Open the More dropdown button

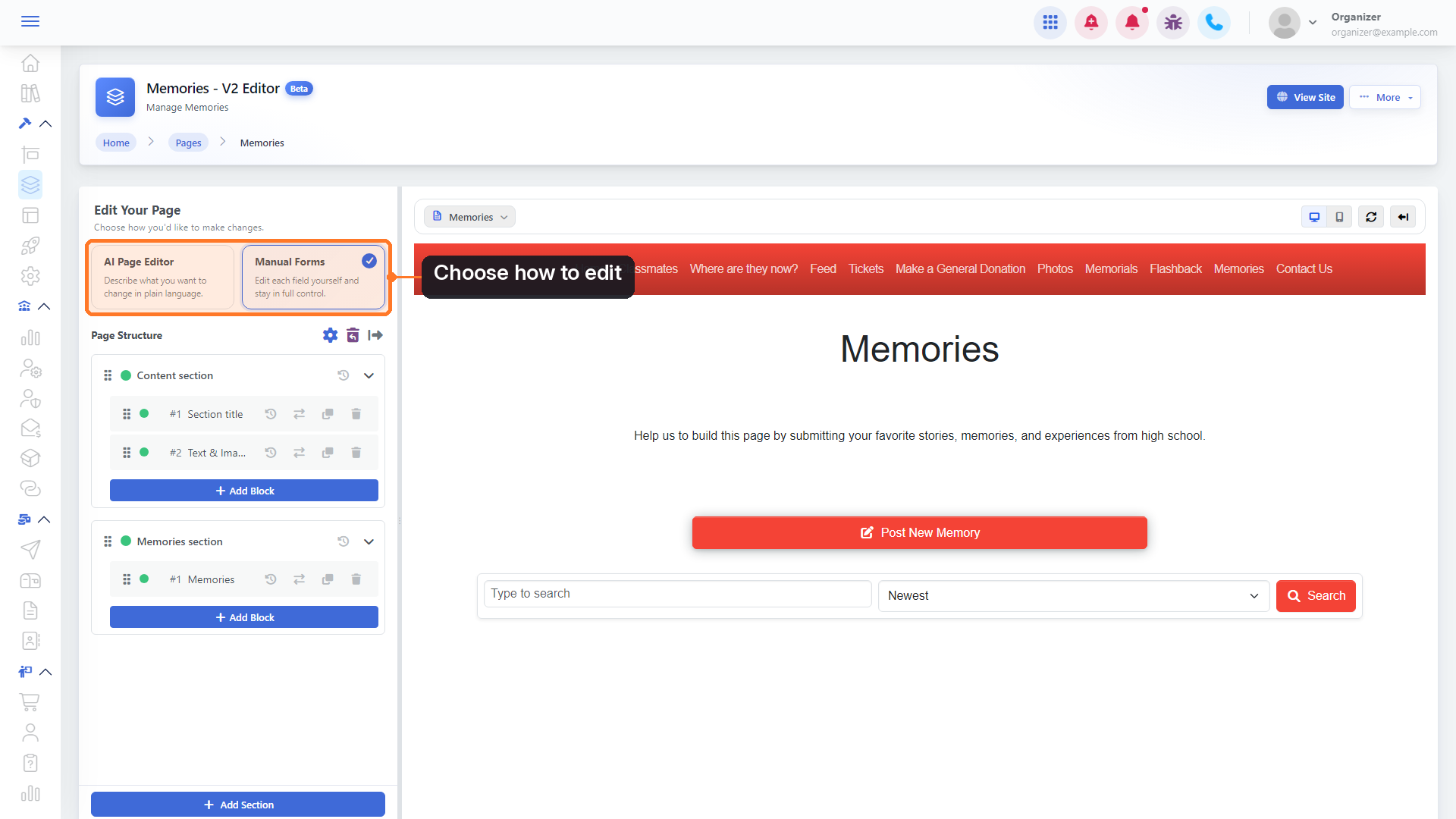[x=1385, y=97]
